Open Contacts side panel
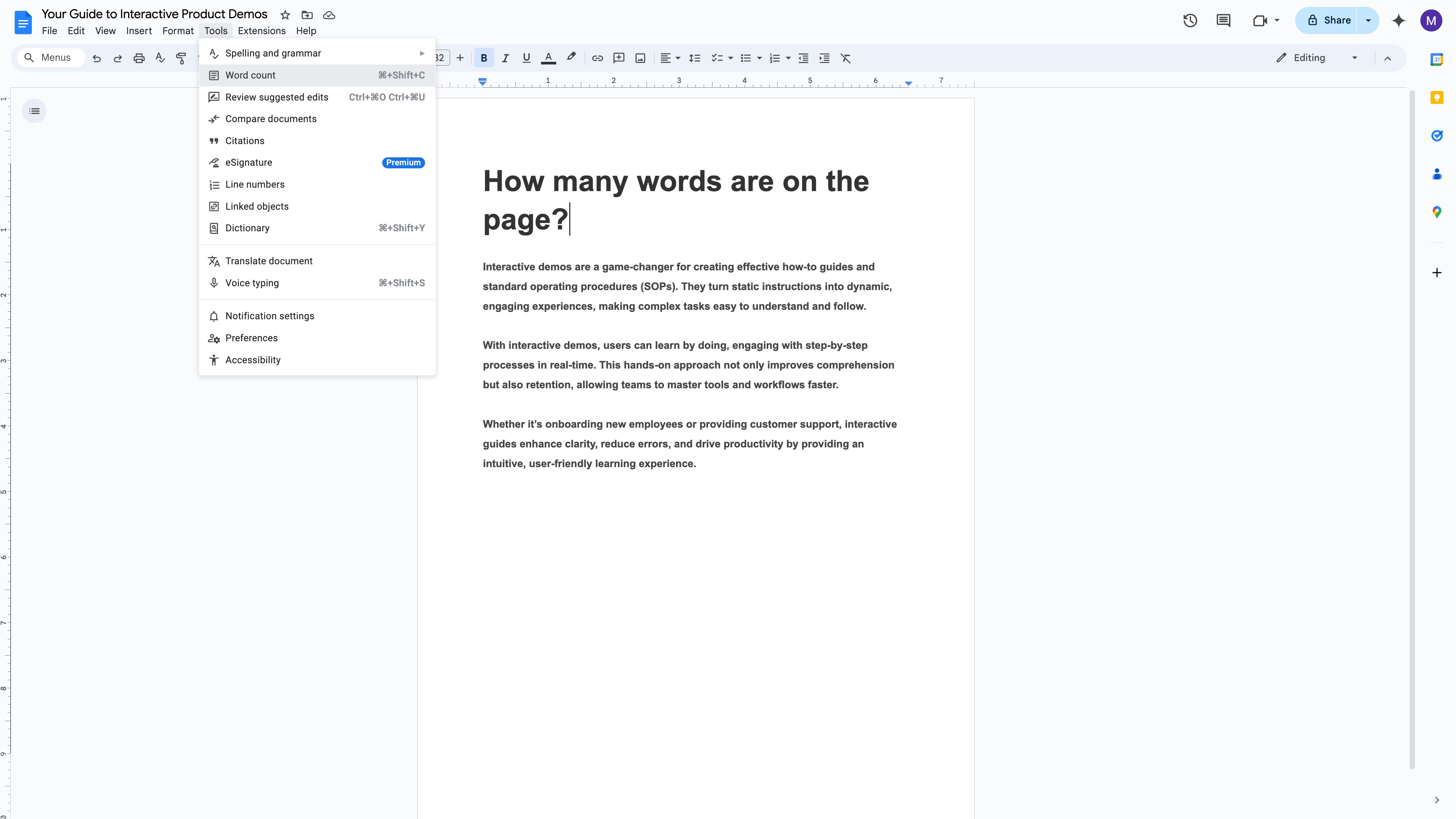 click(x=1437, y=174)
